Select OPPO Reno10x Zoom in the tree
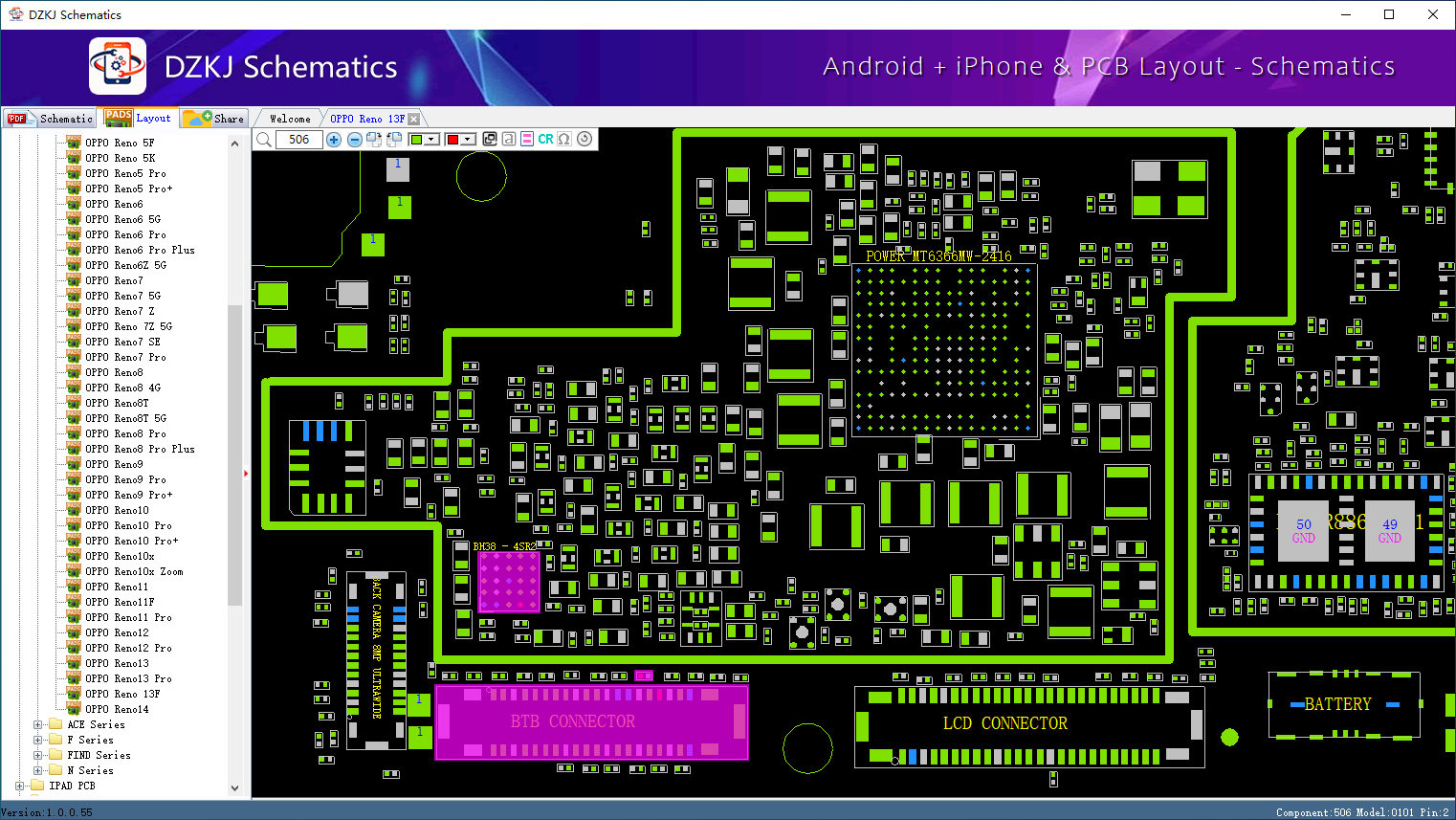 tap(134, 571)
